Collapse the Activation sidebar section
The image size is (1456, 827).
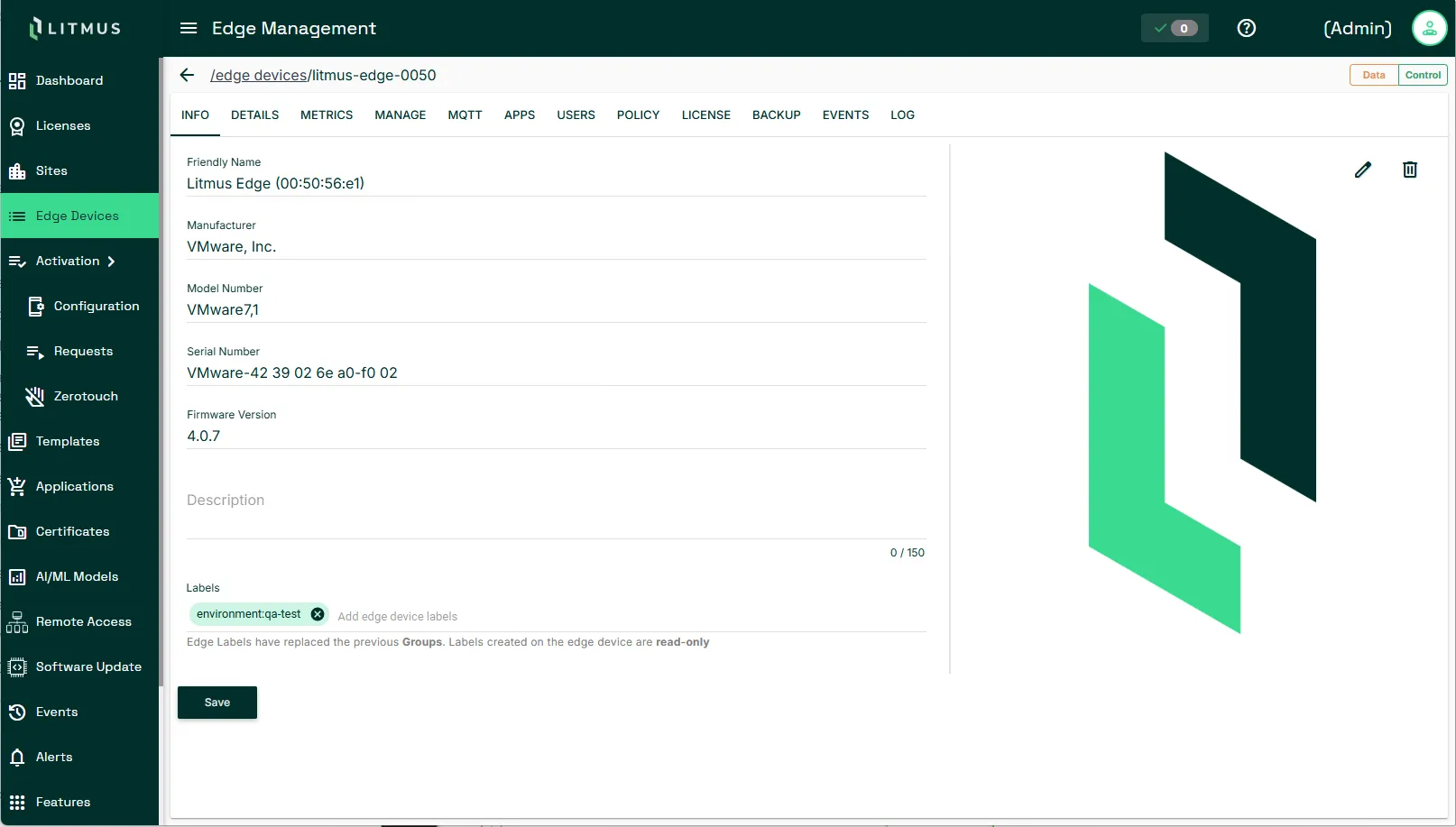(79, 261)
